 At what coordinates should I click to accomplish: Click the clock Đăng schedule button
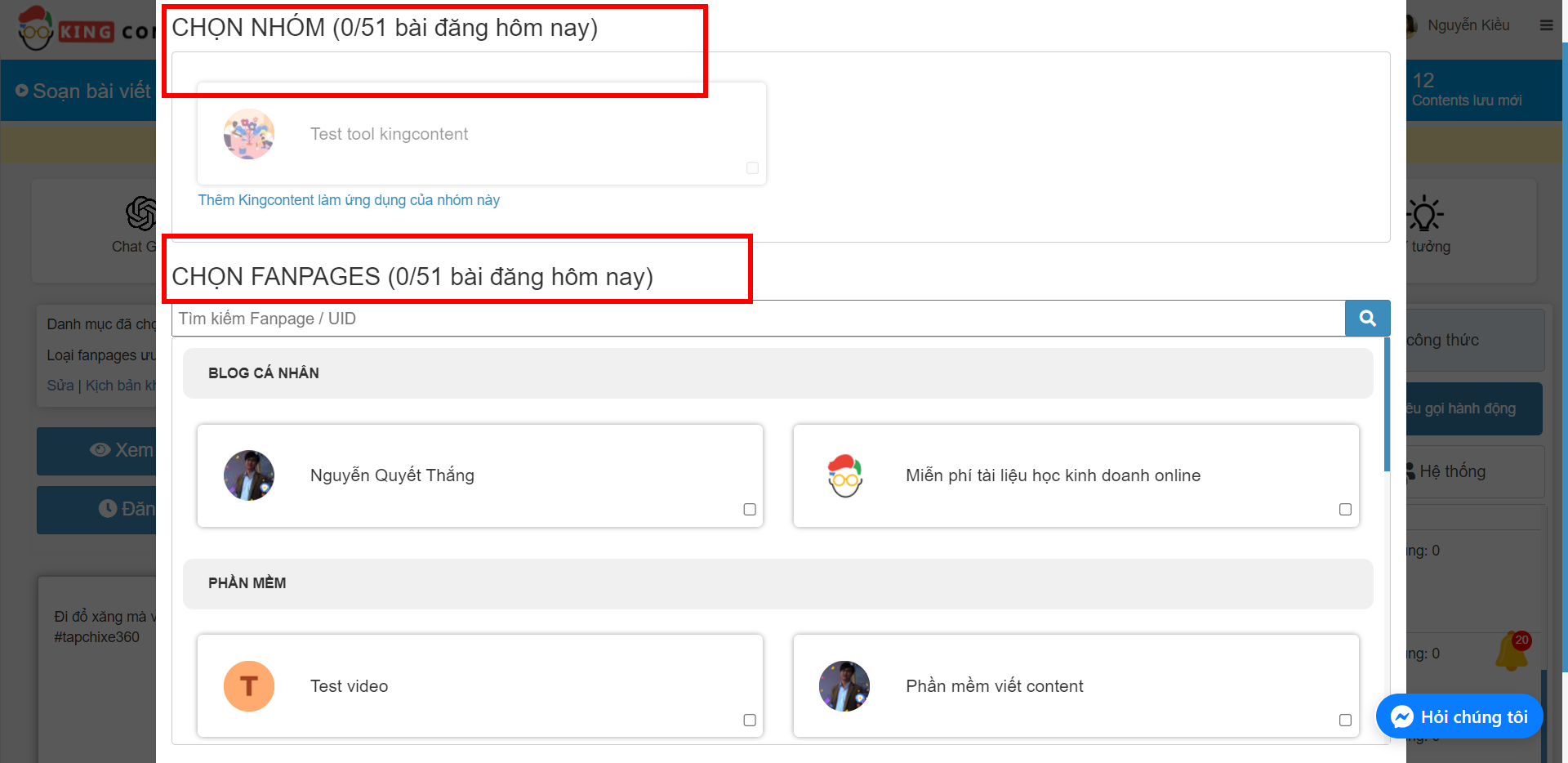pyautogui.click(x=96, y=509)
